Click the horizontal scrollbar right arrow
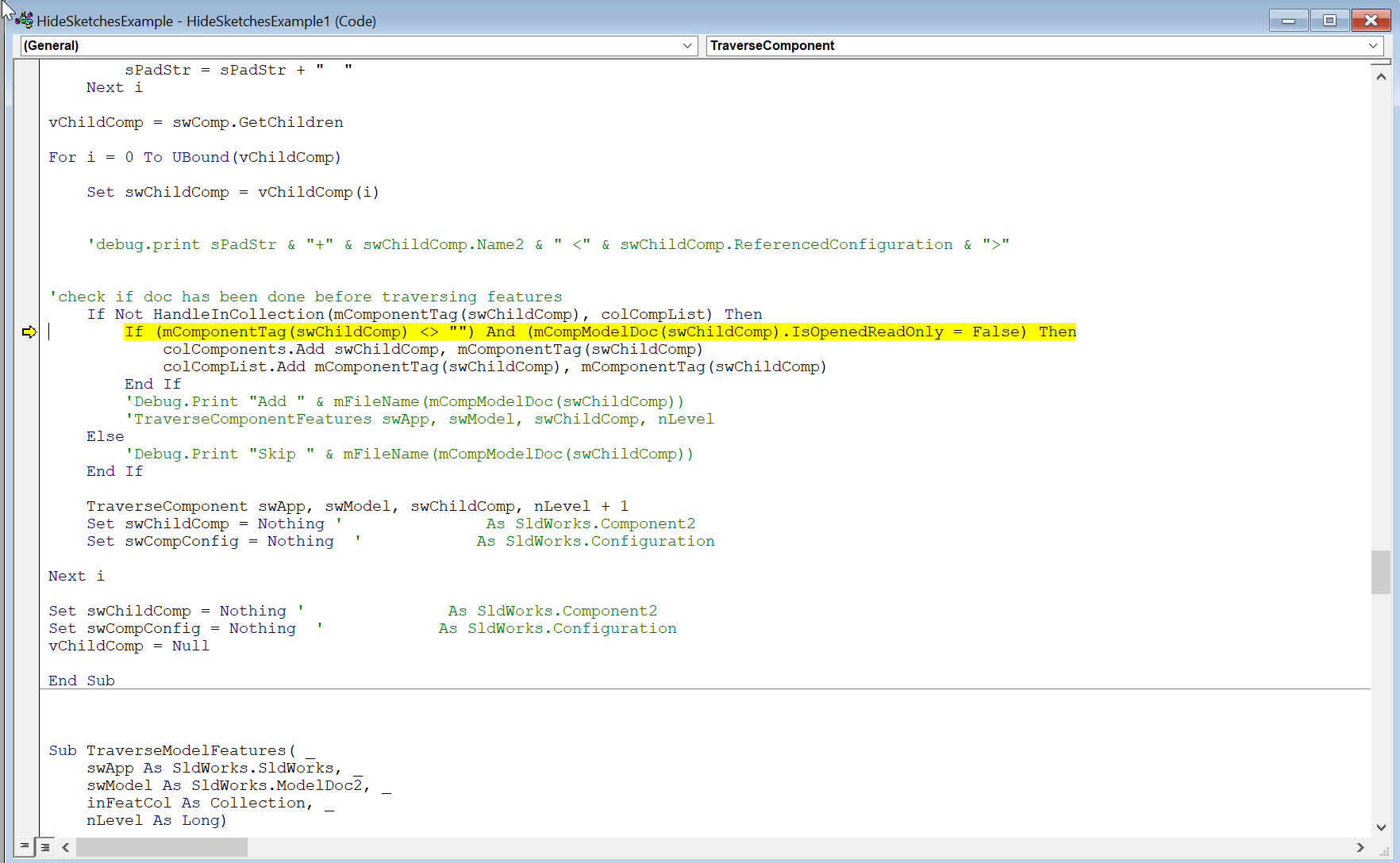This screenshot has height=863, width=1400. pos(1360,847)
